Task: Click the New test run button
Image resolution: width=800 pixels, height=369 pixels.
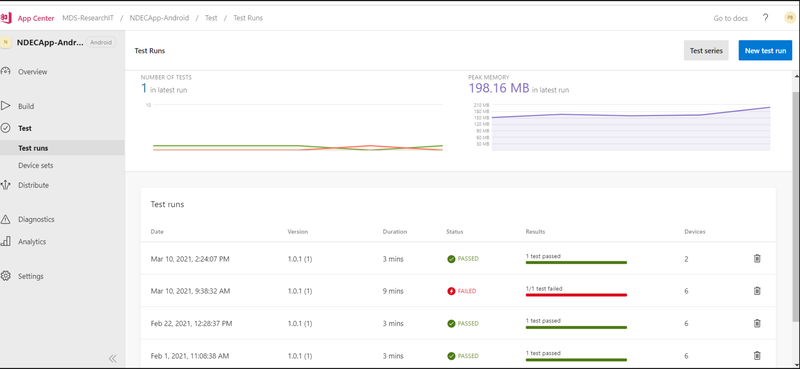Action: click(765, 51)
